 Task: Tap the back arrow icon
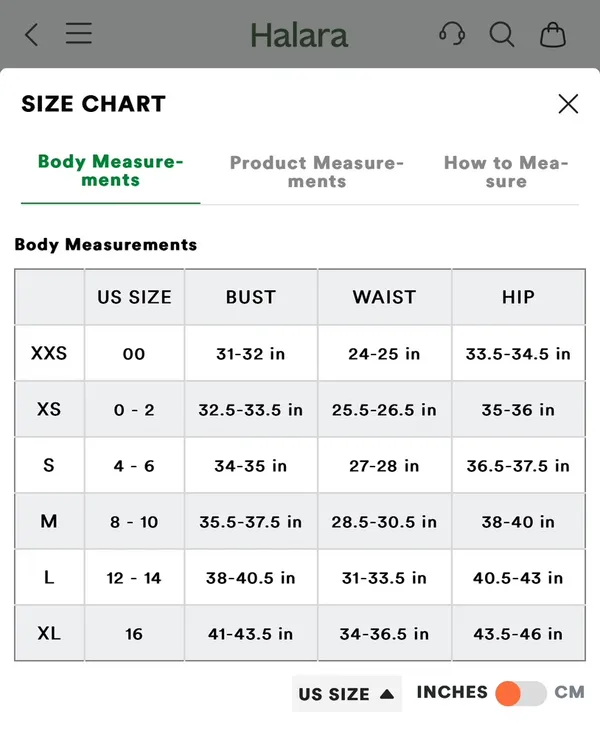pyautogui.click(x=31, y=35)
